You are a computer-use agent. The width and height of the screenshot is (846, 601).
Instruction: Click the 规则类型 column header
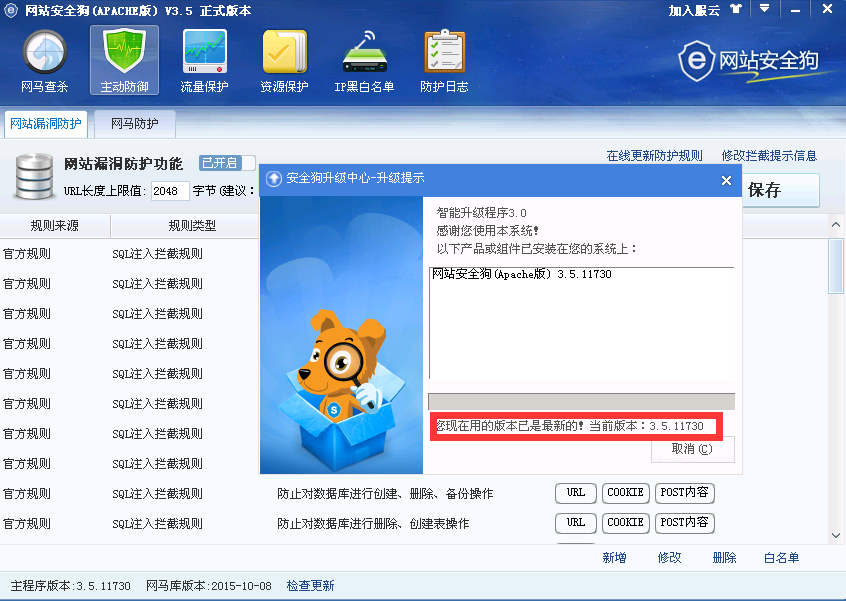coord(192,226)
